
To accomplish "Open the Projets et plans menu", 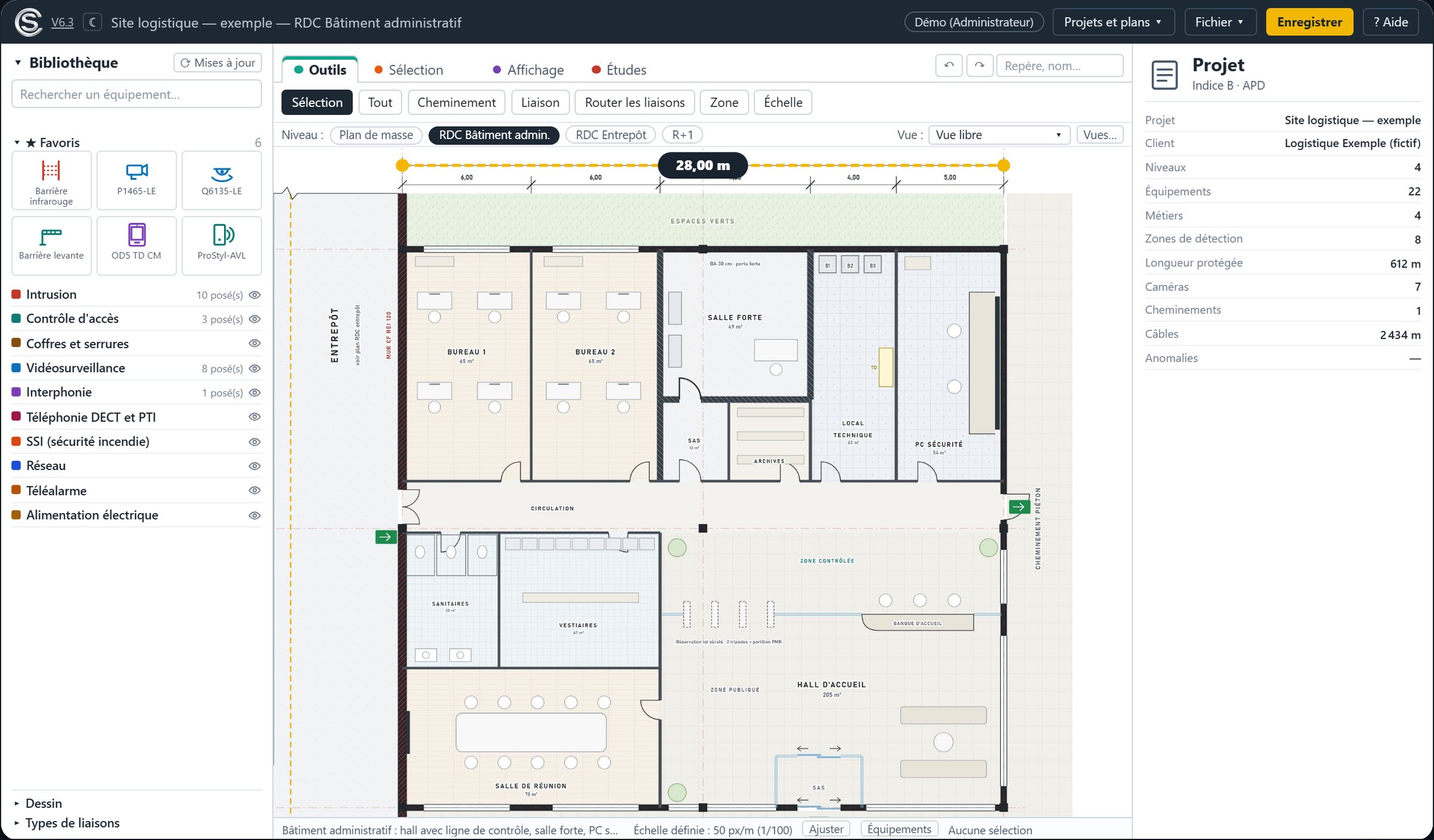I will [1113, 22].
